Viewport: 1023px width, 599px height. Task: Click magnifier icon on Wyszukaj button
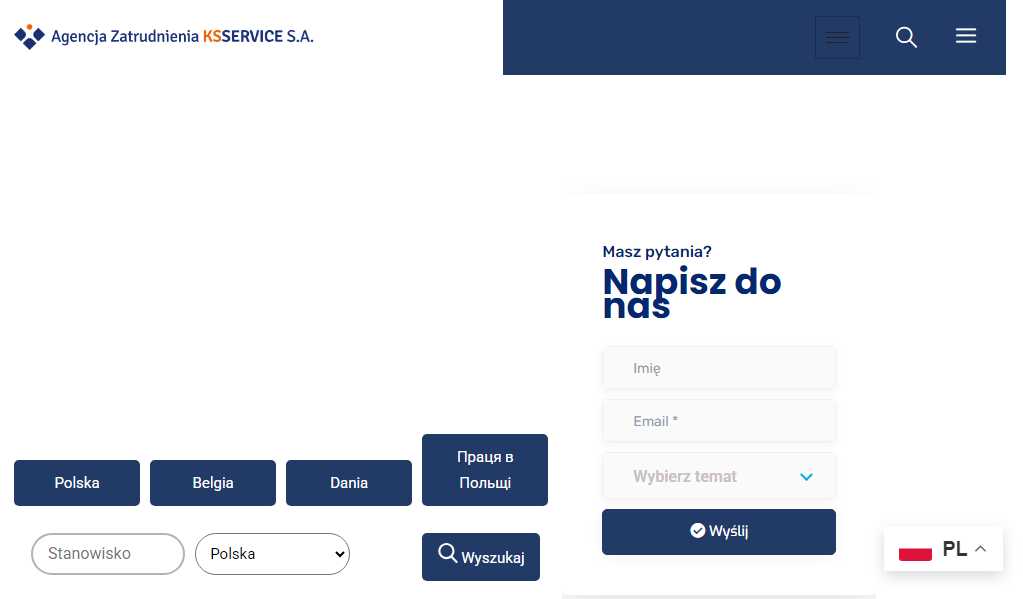(x=448, y=554)
